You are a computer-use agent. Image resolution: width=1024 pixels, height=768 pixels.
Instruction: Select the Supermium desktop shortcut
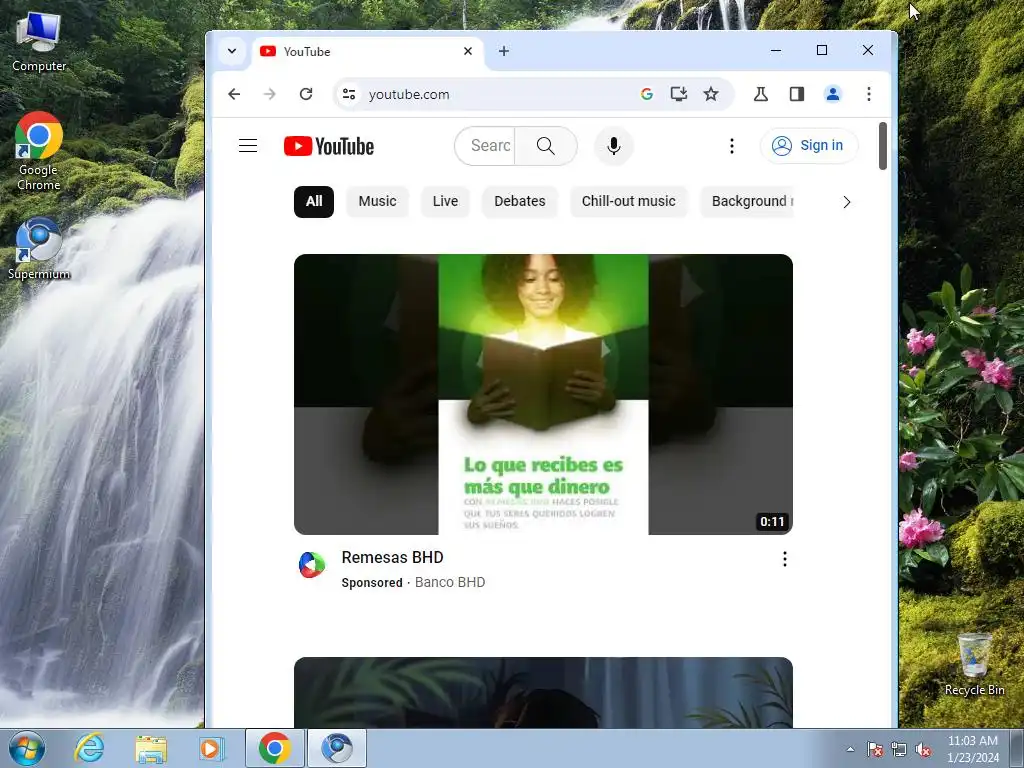[x=39, y=249]
